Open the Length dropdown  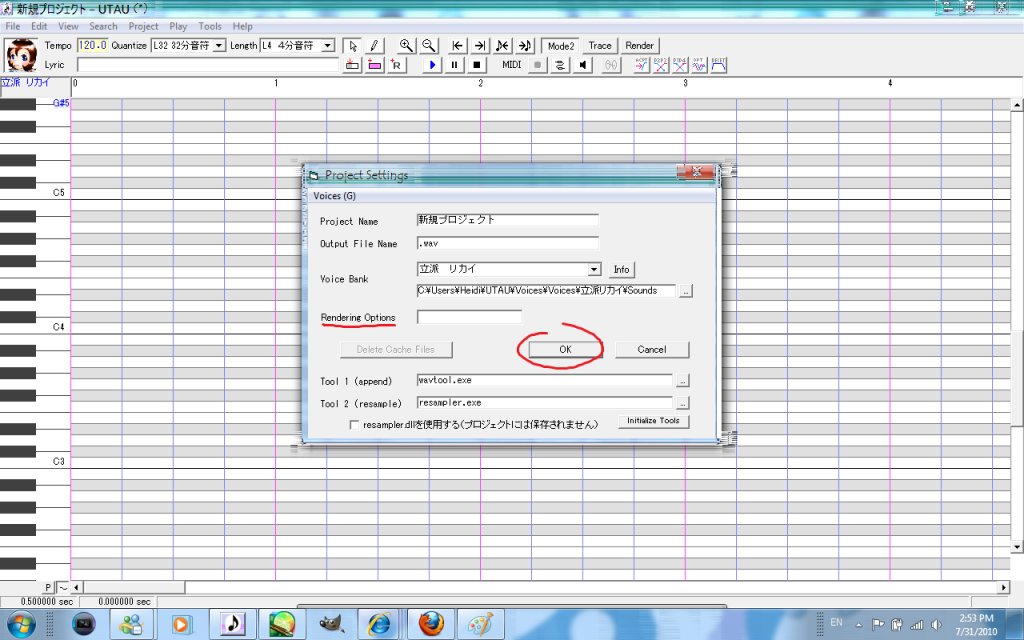click(x=328, y=46)
